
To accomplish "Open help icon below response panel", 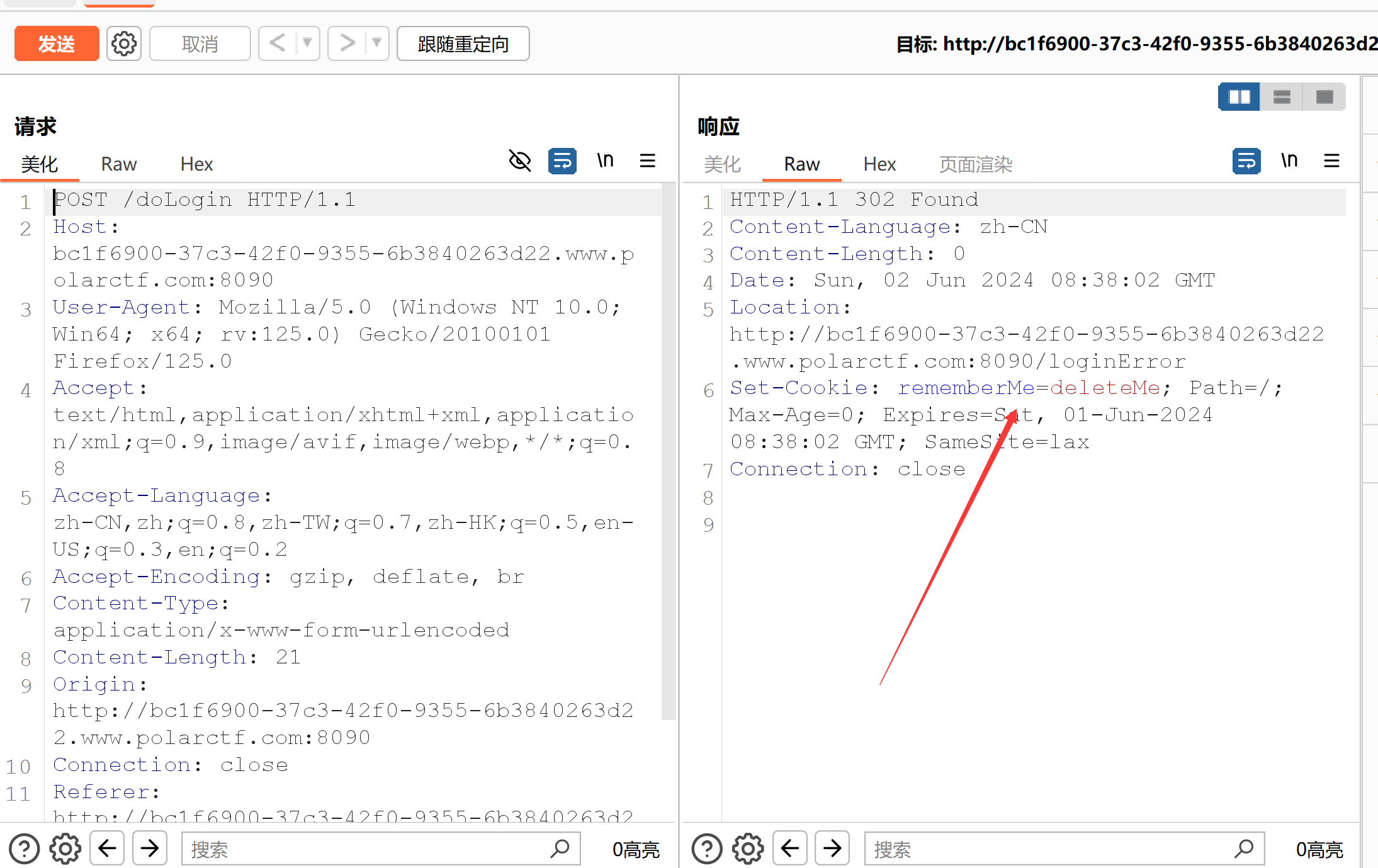I will (707, 848).
